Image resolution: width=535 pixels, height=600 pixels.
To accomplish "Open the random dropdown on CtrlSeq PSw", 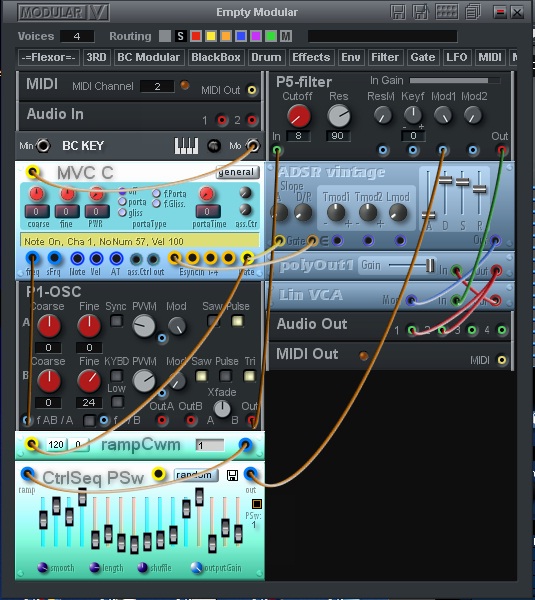I will pyautogui.click(x=196, y=475).
